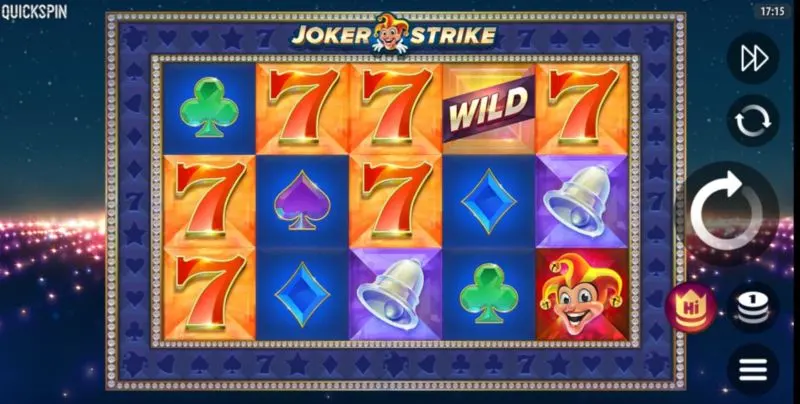800x404 pixels.
Task: Click the large spin button
Action: coord(729,213)
